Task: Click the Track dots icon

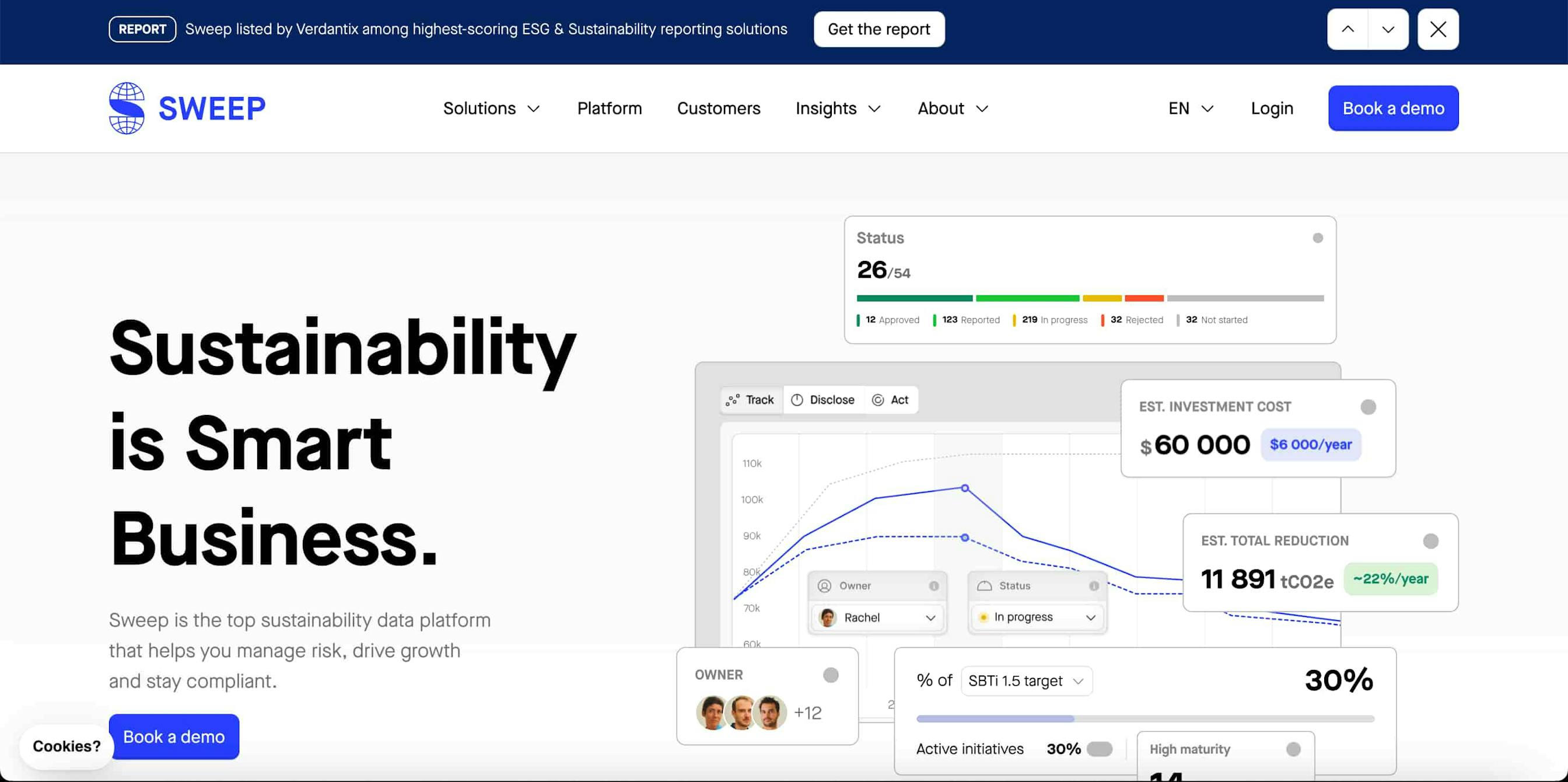Action: point(732,400)
